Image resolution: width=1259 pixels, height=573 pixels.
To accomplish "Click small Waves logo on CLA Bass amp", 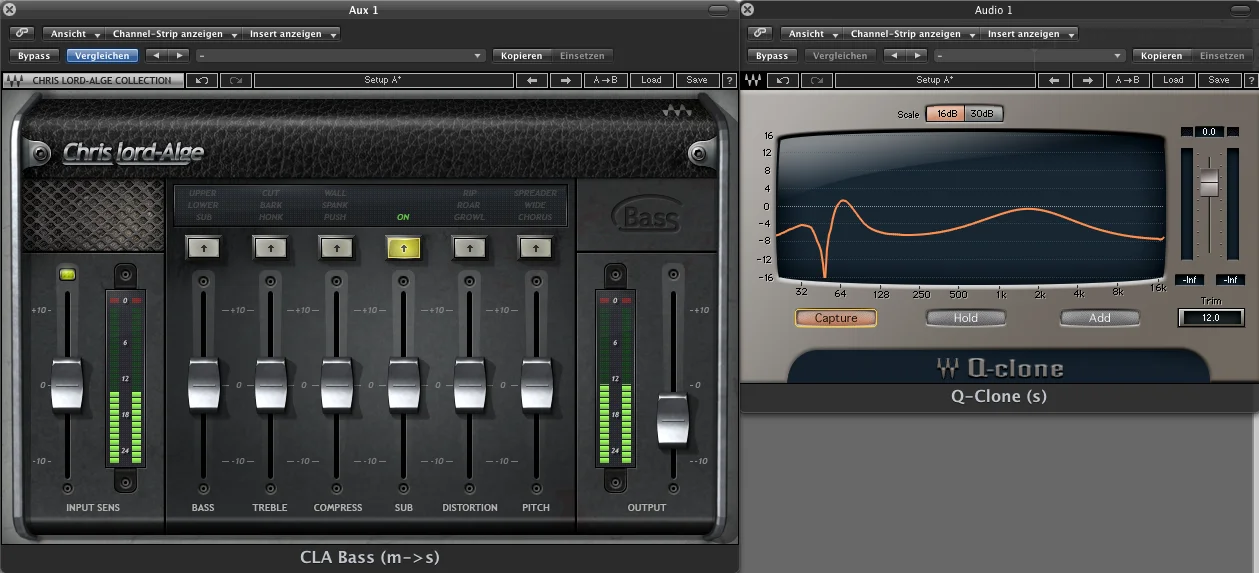I will point(678,112).
